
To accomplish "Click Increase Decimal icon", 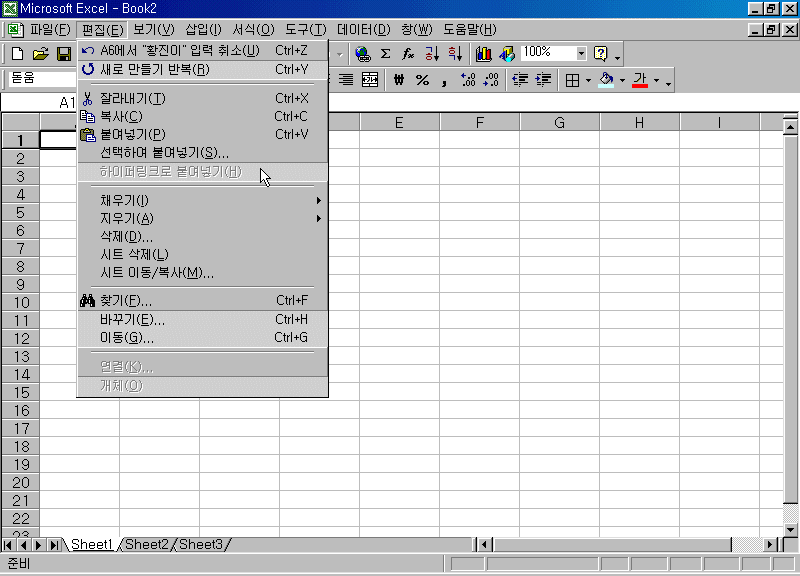I will pos(468,80).
